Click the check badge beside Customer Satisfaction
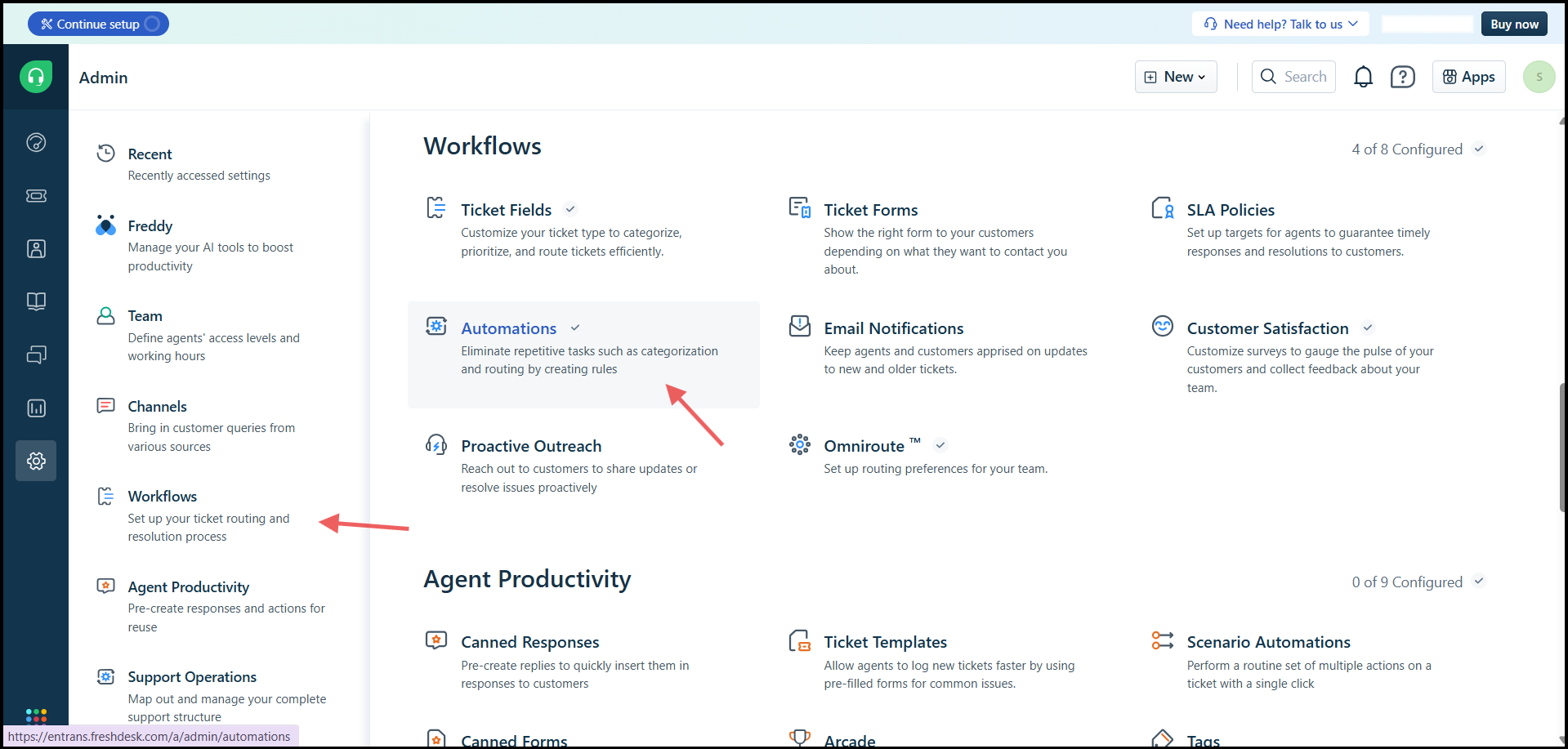Screen dimensions: 1568x749 pyautogui.click(x=1367, y=328)
